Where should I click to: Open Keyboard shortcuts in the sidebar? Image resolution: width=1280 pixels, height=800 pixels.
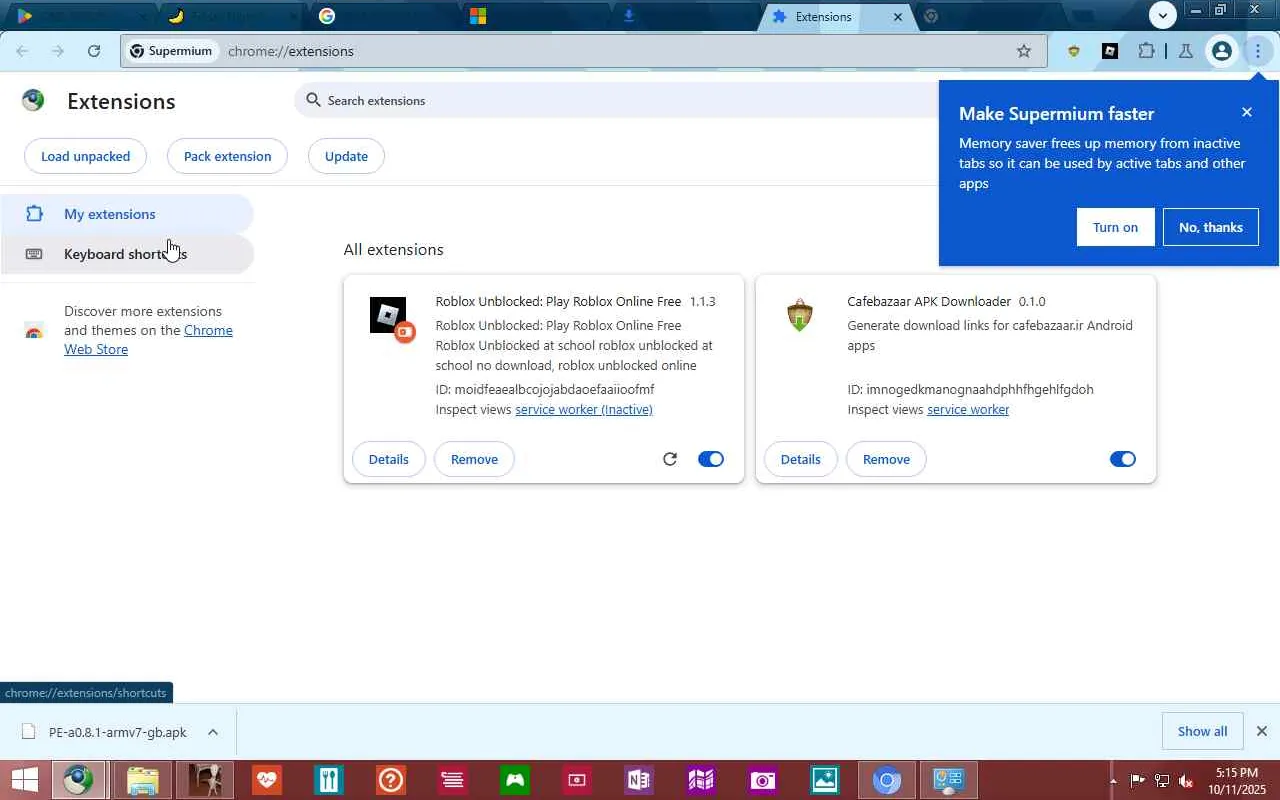127,254
